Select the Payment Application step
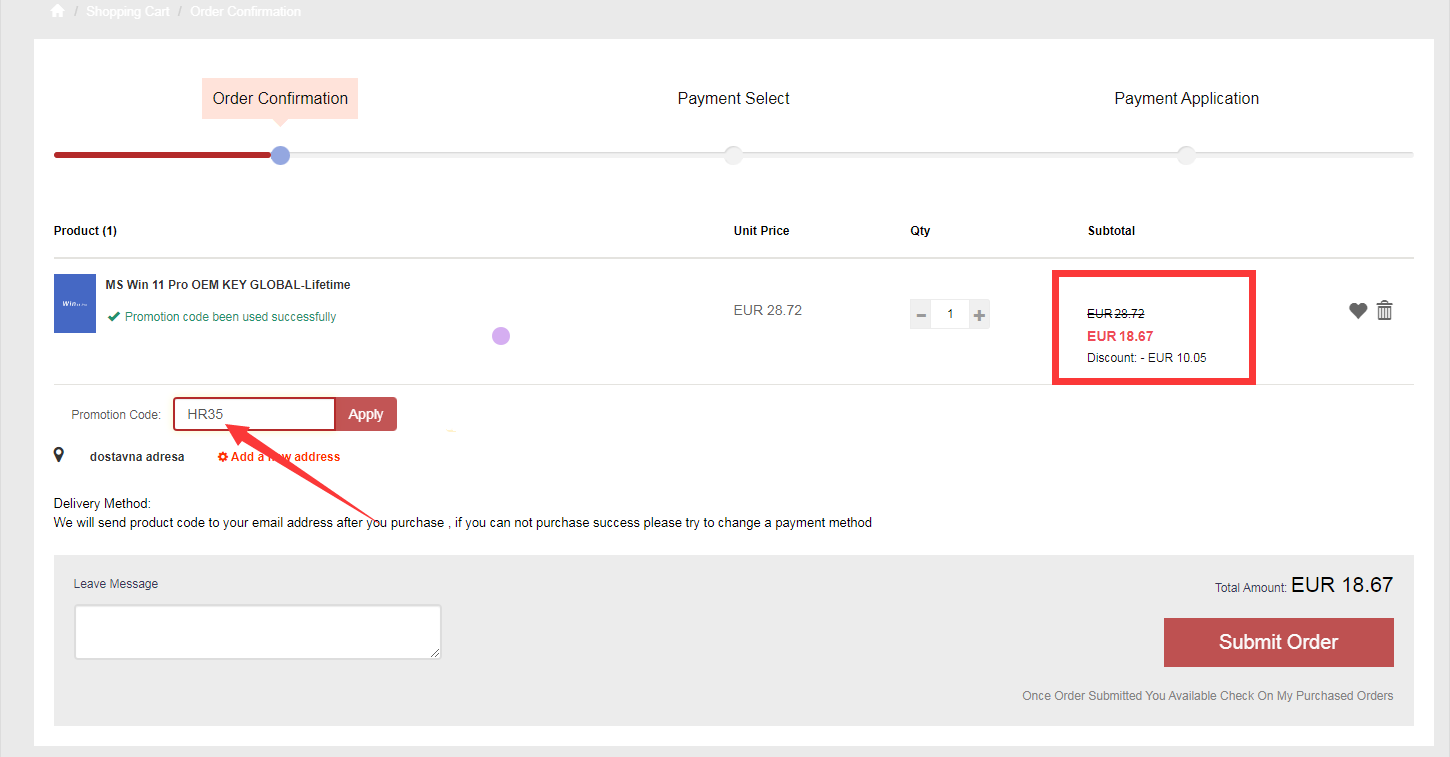The image size is (1450, 757). [1186, 98]
